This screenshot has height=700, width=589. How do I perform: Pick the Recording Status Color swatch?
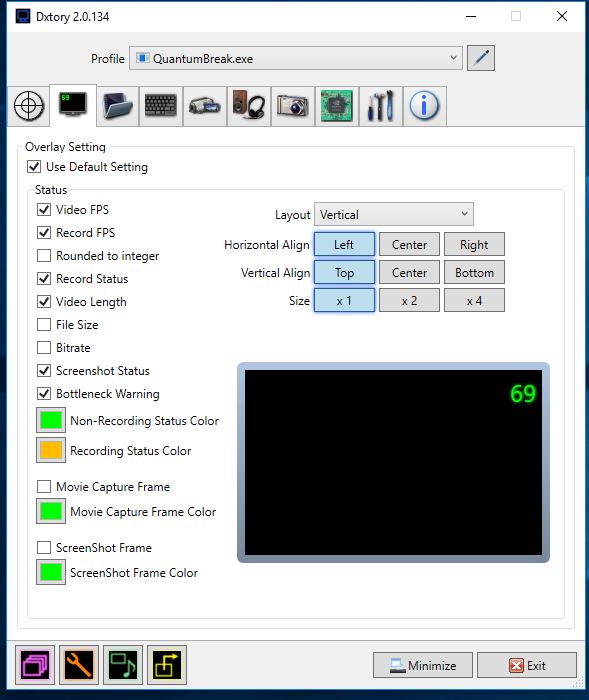pos(51,450)
